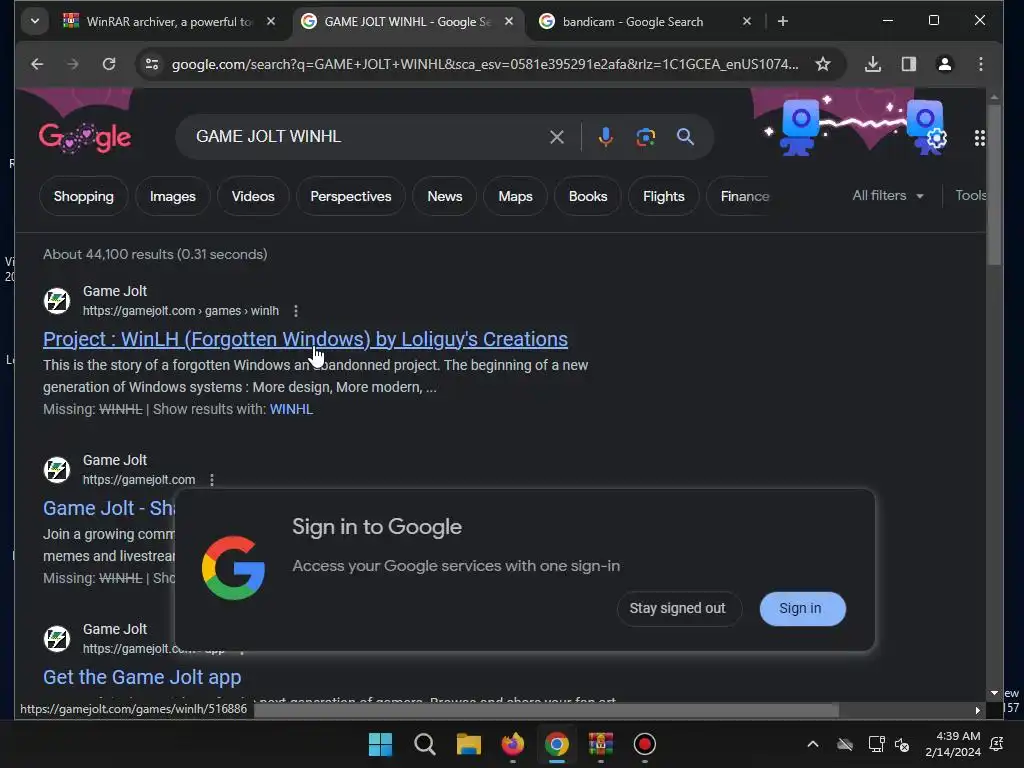Viewport: 1024px width, 768px height.
Task: Submit search with magnifier icon
Action: 685,137
